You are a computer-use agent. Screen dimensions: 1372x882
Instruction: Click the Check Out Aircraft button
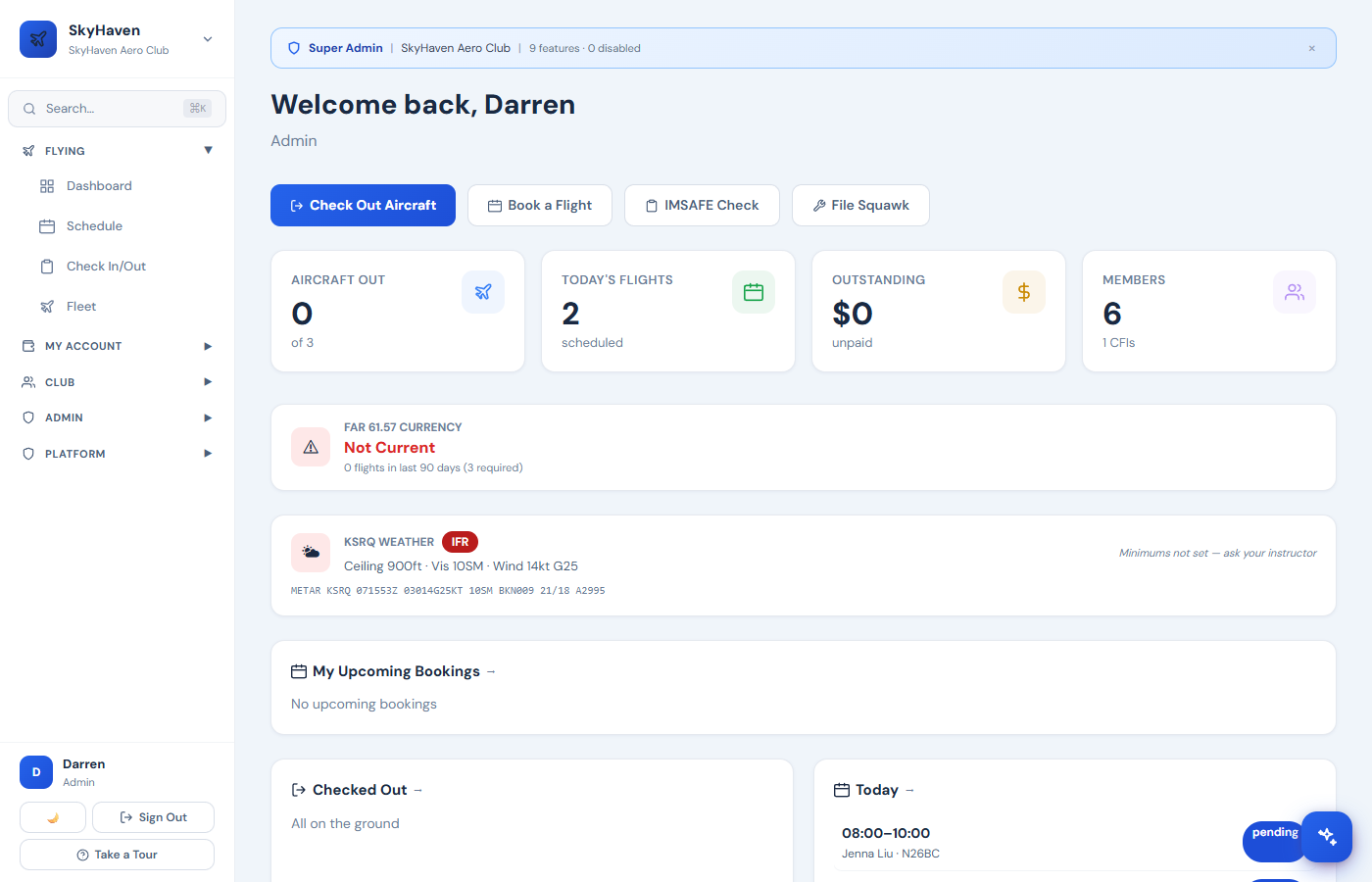[363, 205]
